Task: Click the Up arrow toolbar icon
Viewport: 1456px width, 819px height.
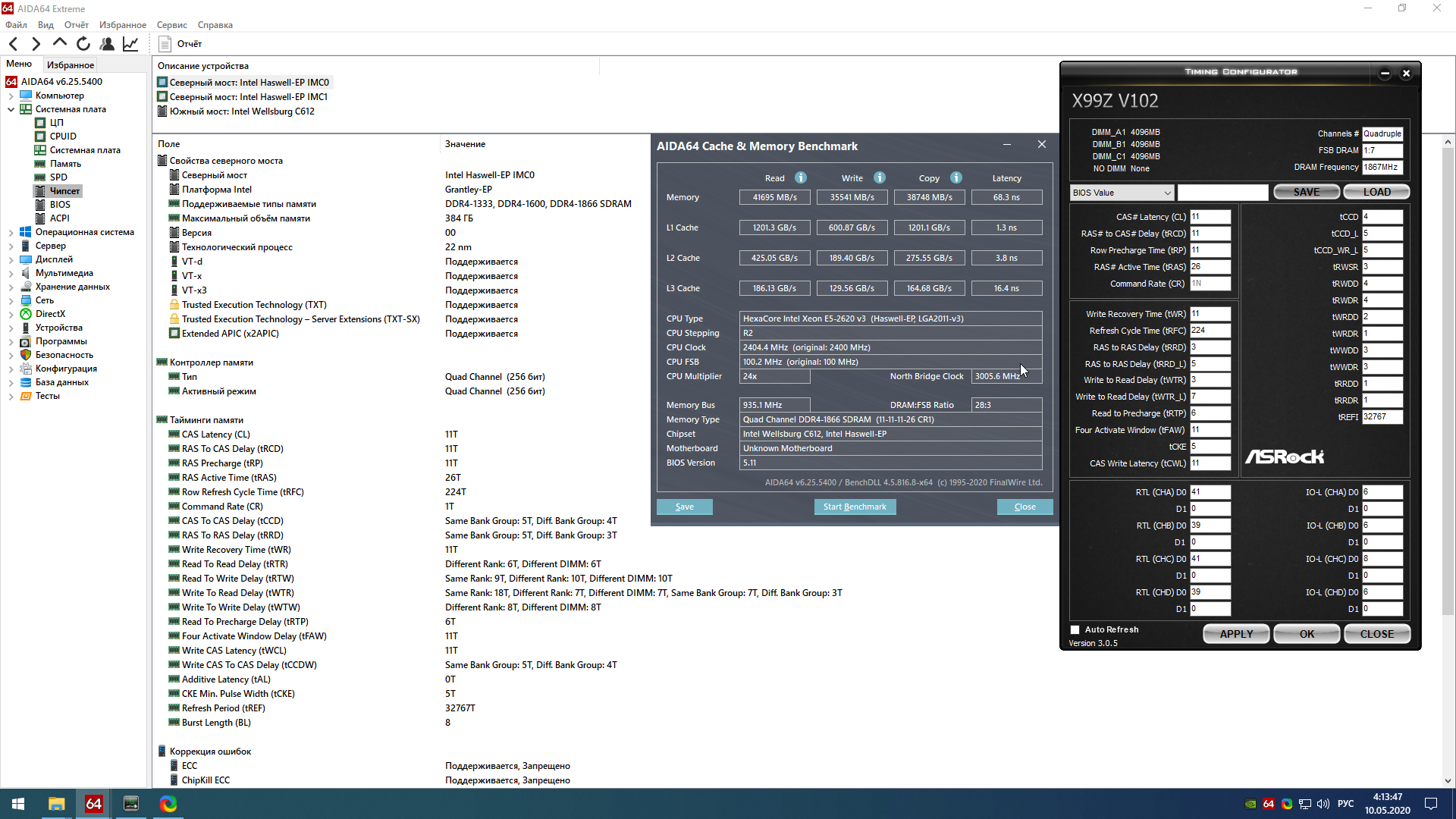Action: 59,43
